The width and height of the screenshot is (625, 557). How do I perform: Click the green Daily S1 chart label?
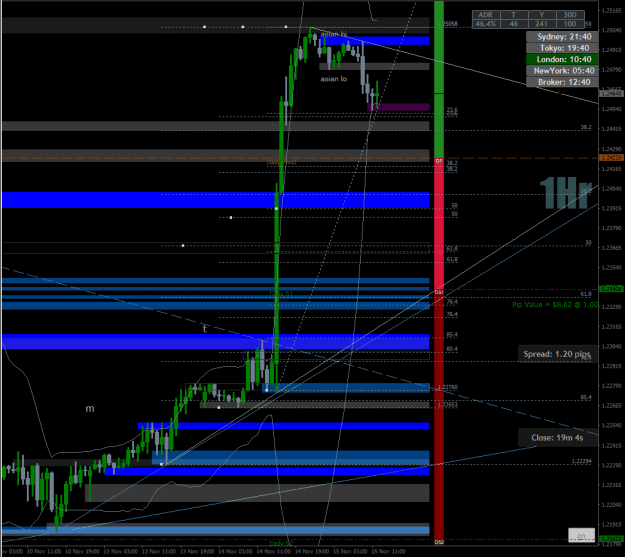pos(281,294)
